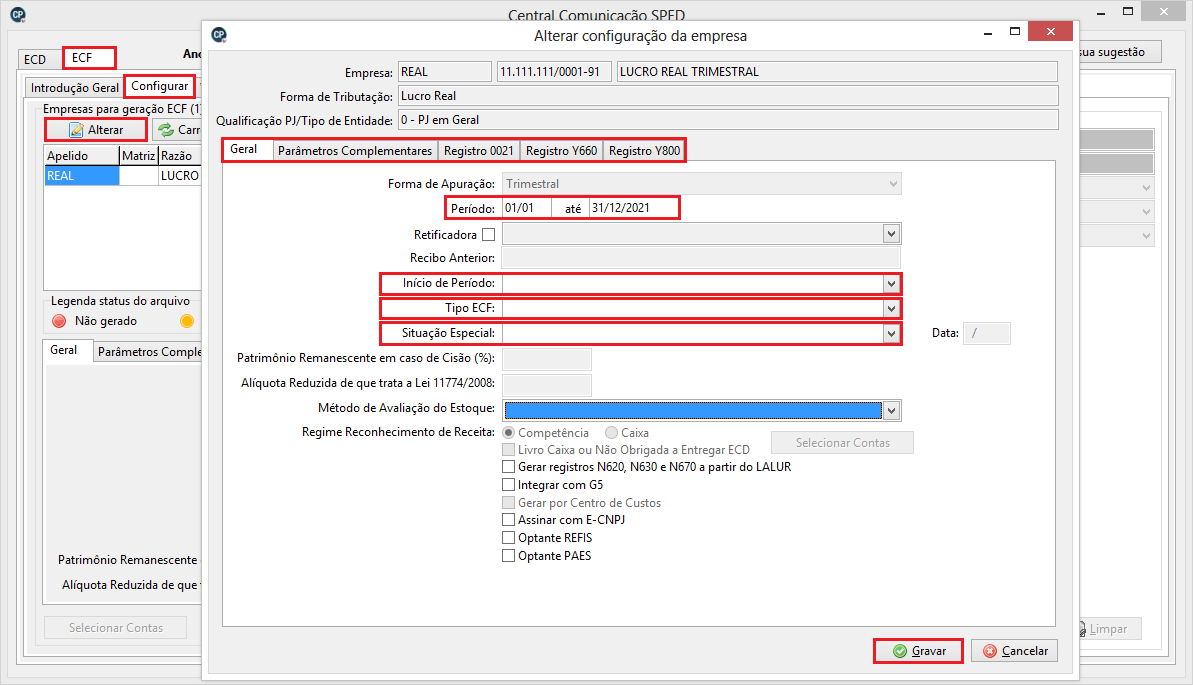
Task: Cancel the dialog with Cancelar button
Action: pyautogui.click(x=1014, y=651)
